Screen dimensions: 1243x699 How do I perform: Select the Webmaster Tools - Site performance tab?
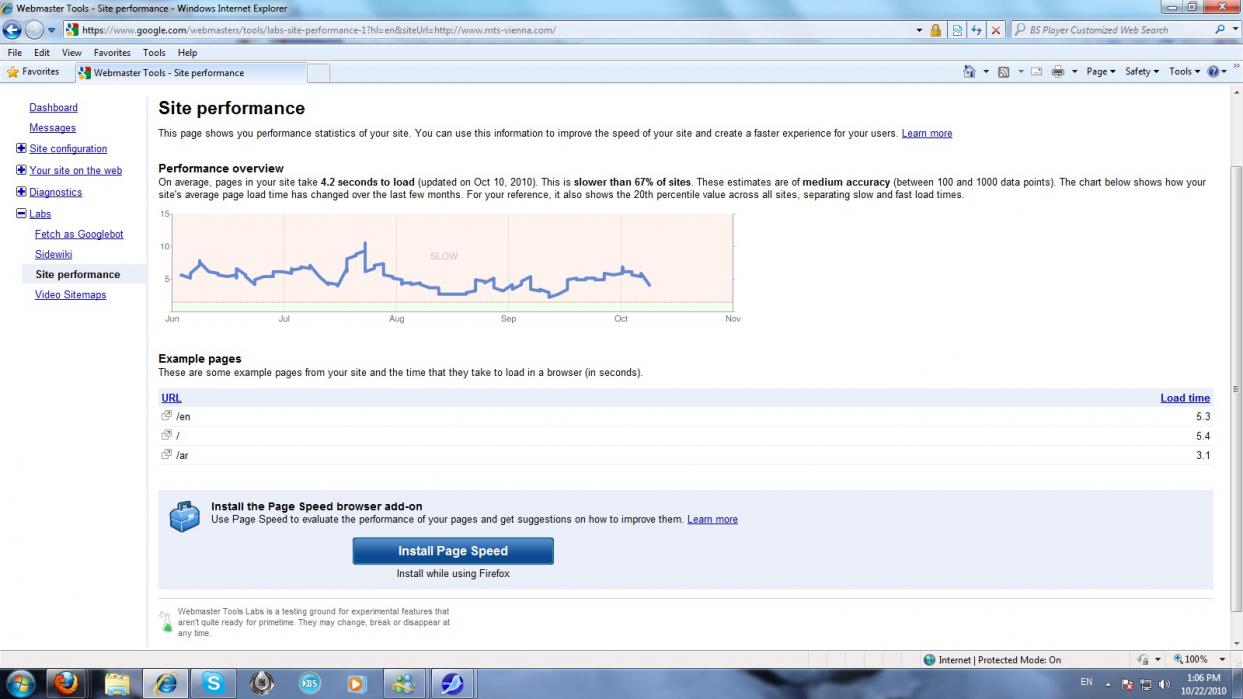click(x=191, y=73)
